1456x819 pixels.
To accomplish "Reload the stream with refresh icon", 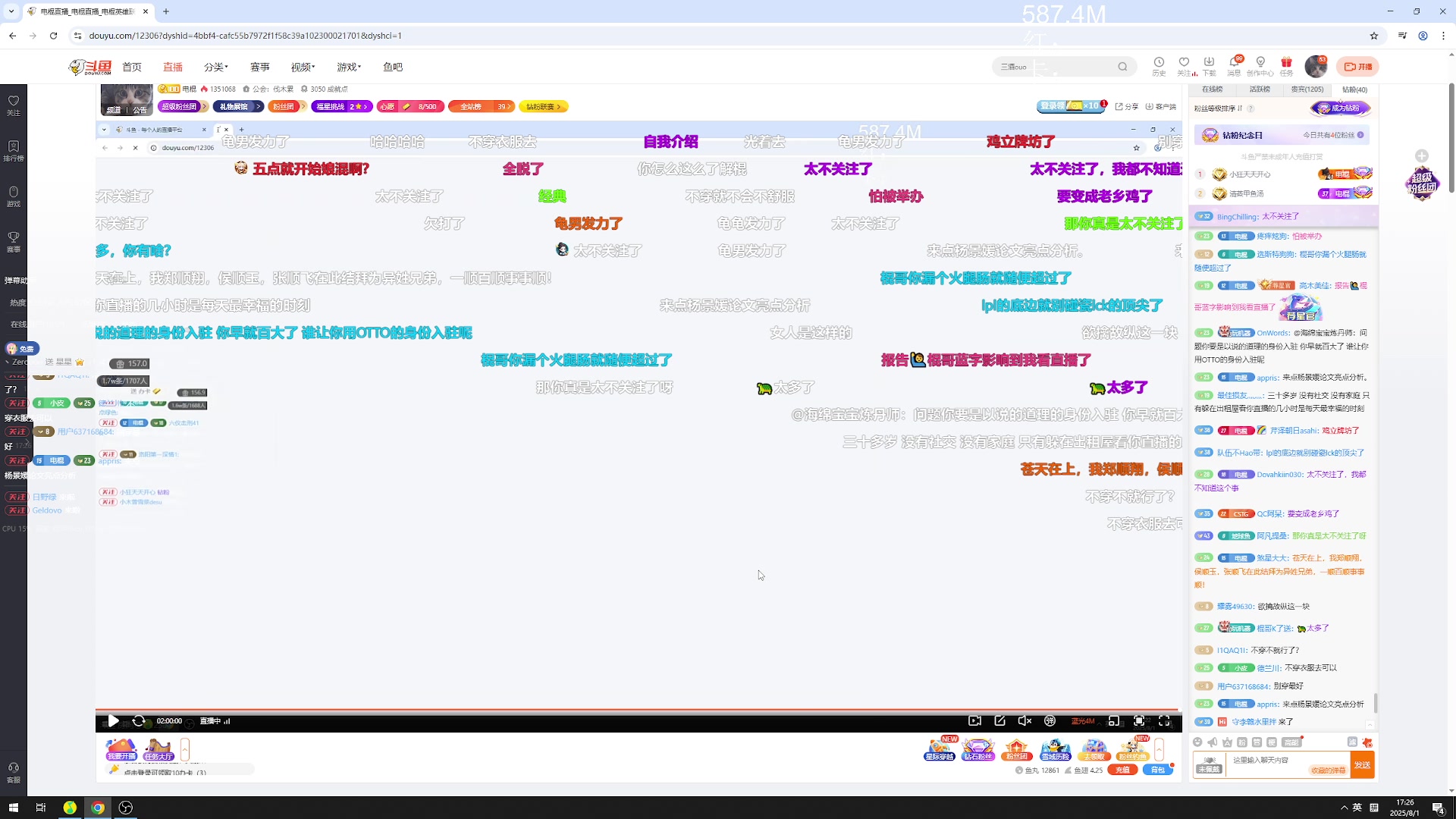I will (138, 721).
